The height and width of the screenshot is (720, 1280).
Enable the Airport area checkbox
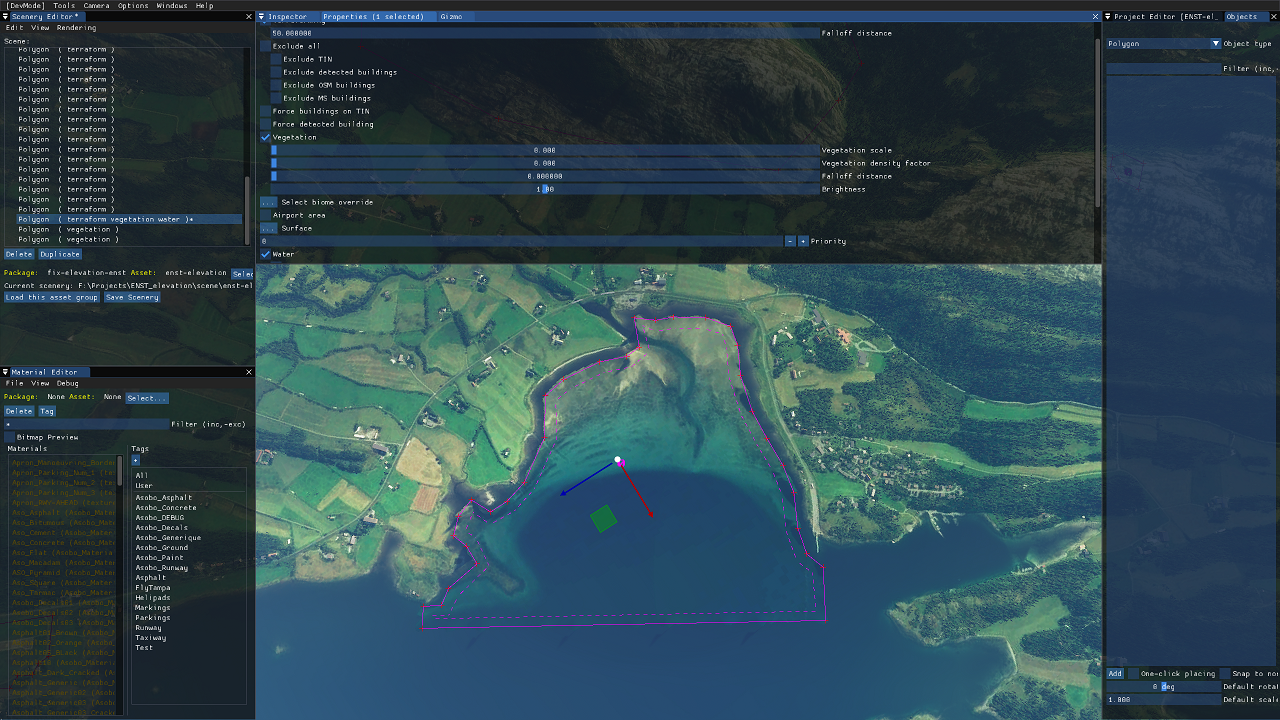[266, 215]
